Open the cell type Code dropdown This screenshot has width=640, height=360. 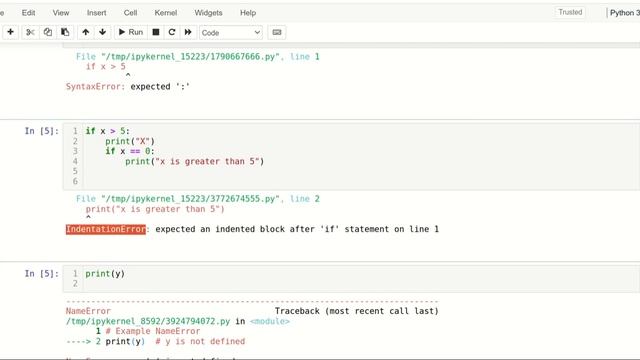231,33
